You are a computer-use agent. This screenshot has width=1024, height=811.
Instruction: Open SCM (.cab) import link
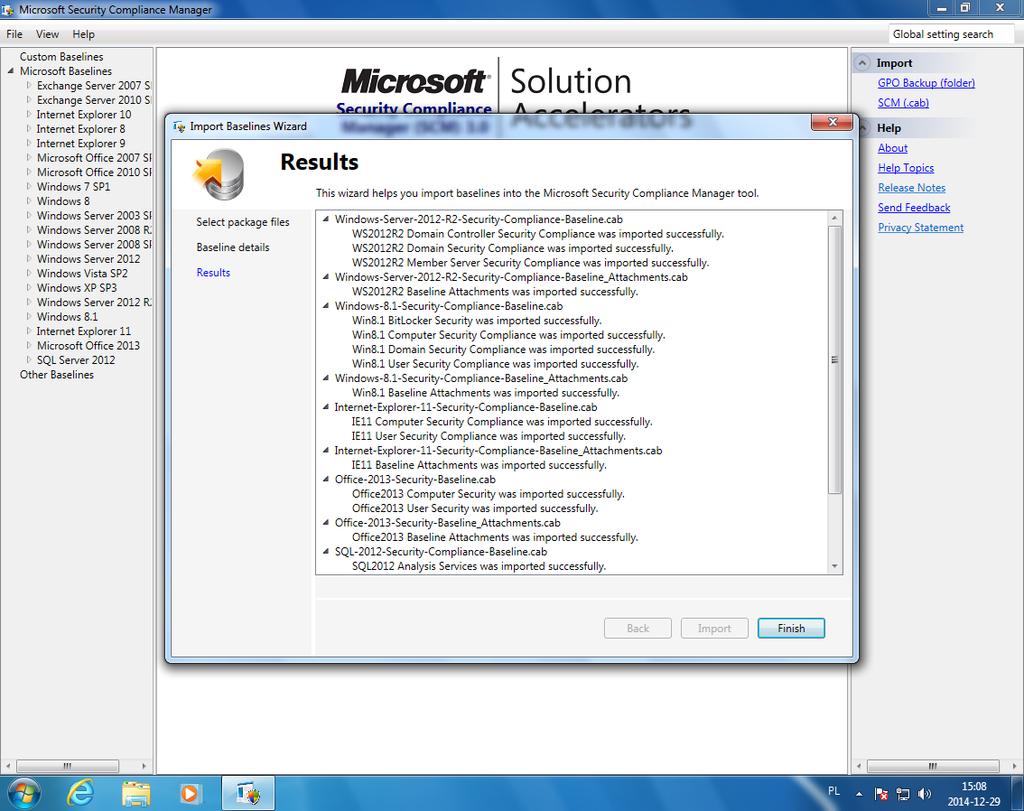click(903, 103)
